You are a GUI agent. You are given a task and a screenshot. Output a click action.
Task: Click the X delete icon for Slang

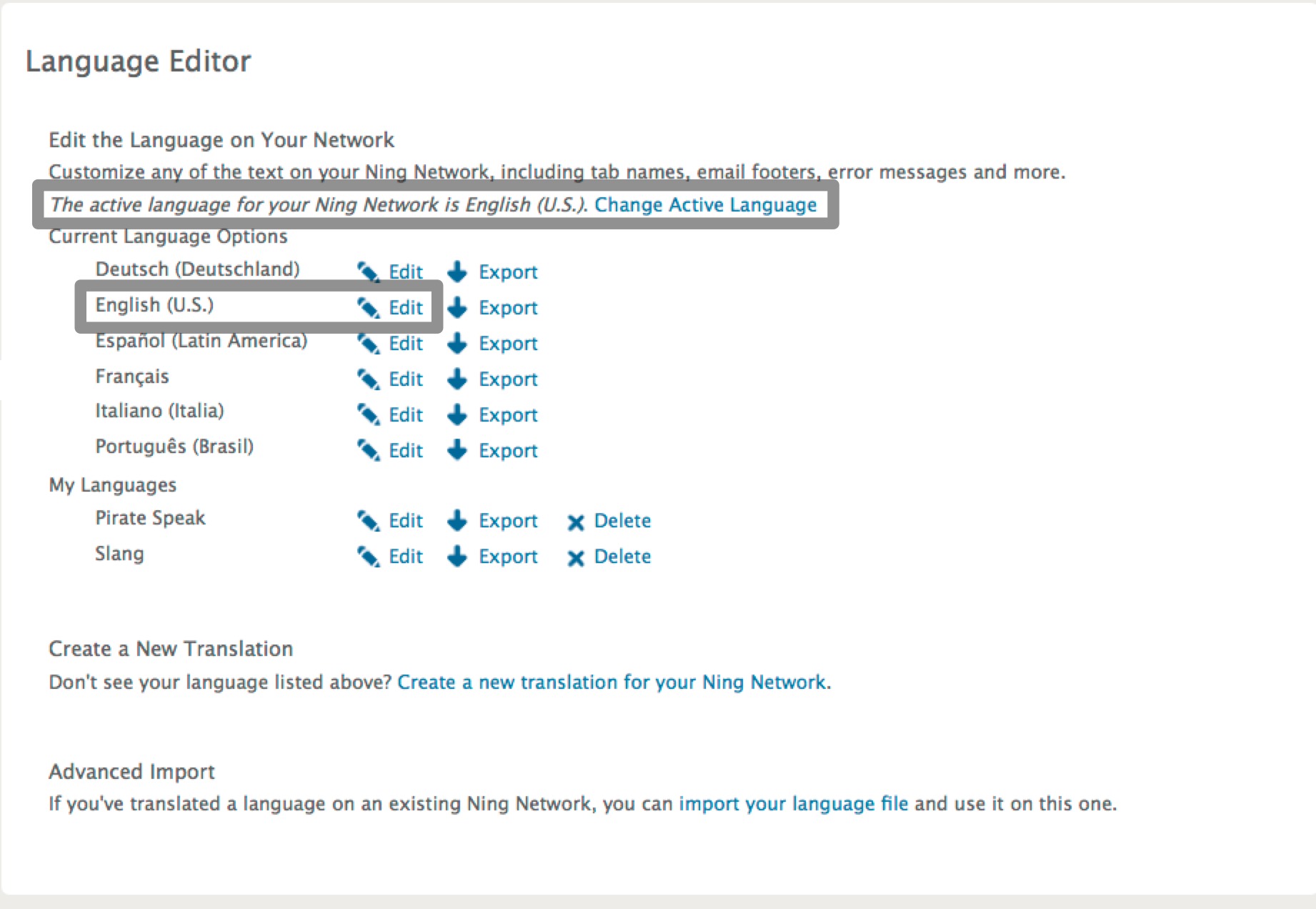pos(576,558)
